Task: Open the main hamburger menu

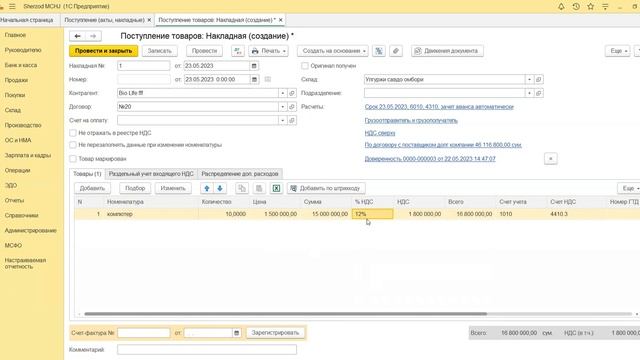Action: pos(12,7)
